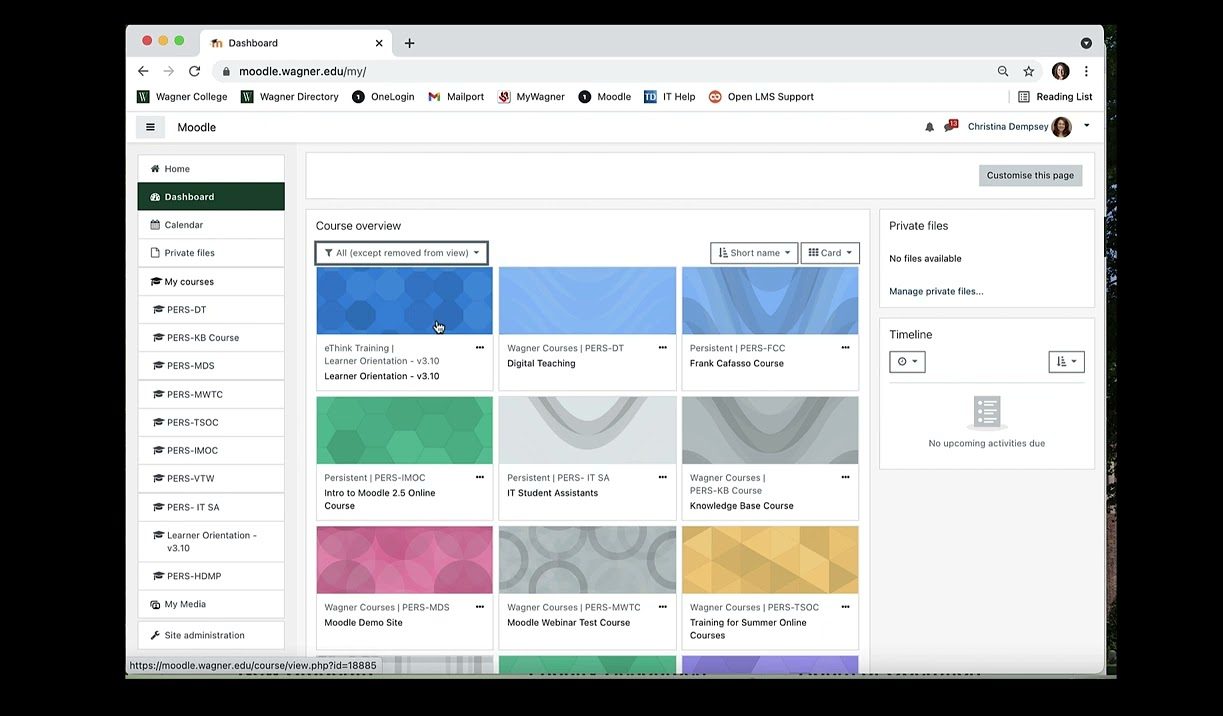Select Dashboard in the sidebar

pyautogui.click(x=211, y=197)
